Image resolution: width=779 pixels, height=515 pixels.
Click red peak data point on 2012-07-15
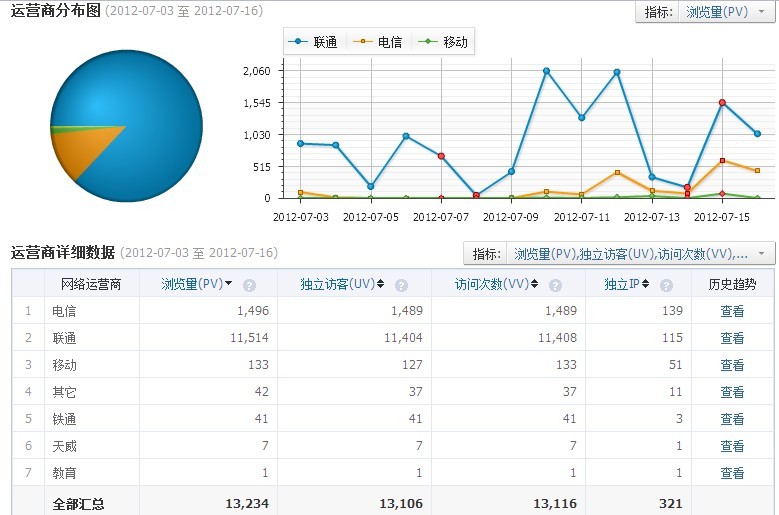[722, 102]
